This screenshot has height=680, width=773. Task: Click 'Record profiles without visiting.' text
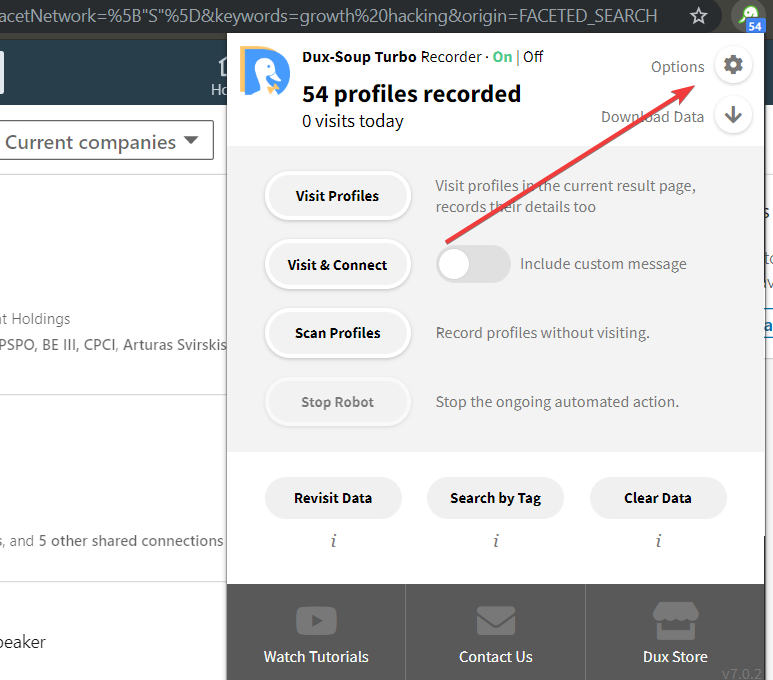tap(543, 333)
